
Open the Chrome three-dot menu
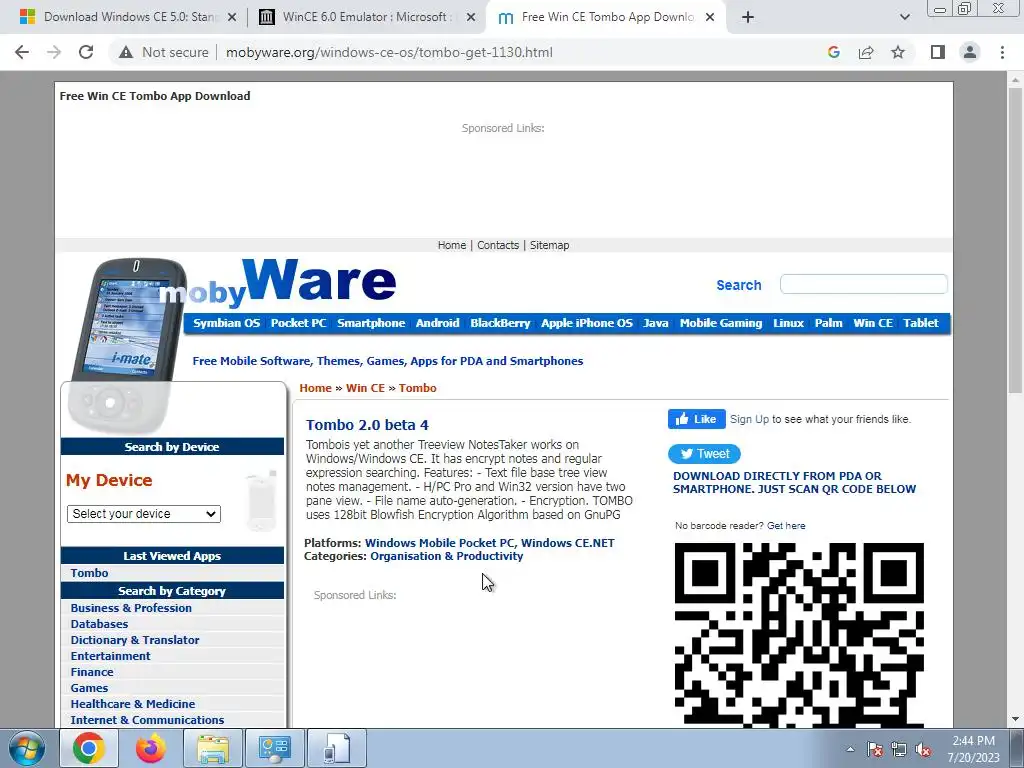click(x=1002, y=52)
